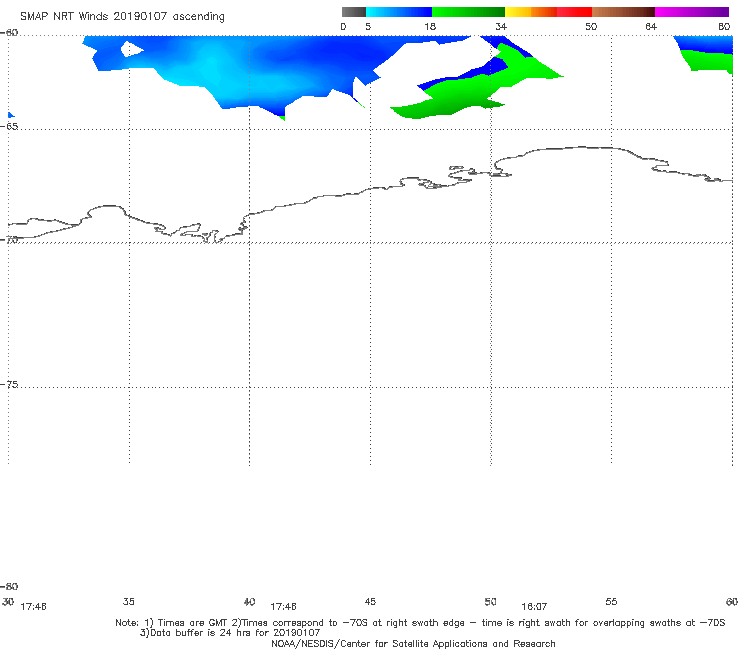Pick the cyan-to-blue color bar segment
Viewport: 740px width, 650px height.
point(399,12)
